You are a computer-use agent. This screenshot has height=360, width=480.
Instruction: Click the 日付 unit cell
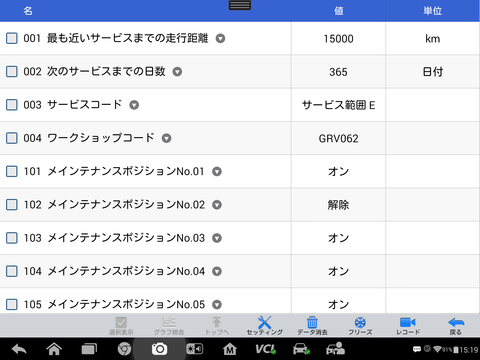pos(433,72)
